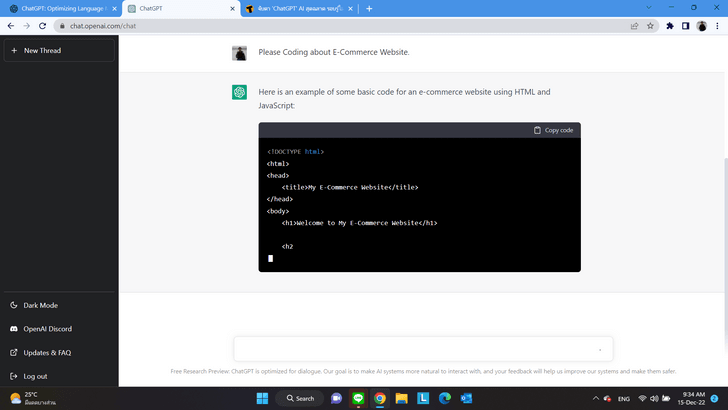Click the address bar URL

pos(300,26)
